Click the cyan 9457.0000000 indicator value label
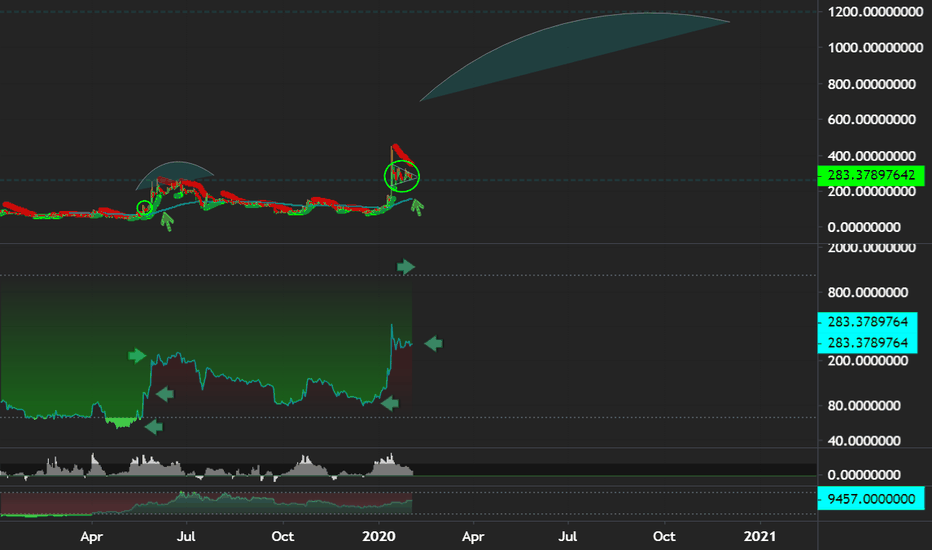The width and height of the screenshot is (932, 550). click(871, 499)
